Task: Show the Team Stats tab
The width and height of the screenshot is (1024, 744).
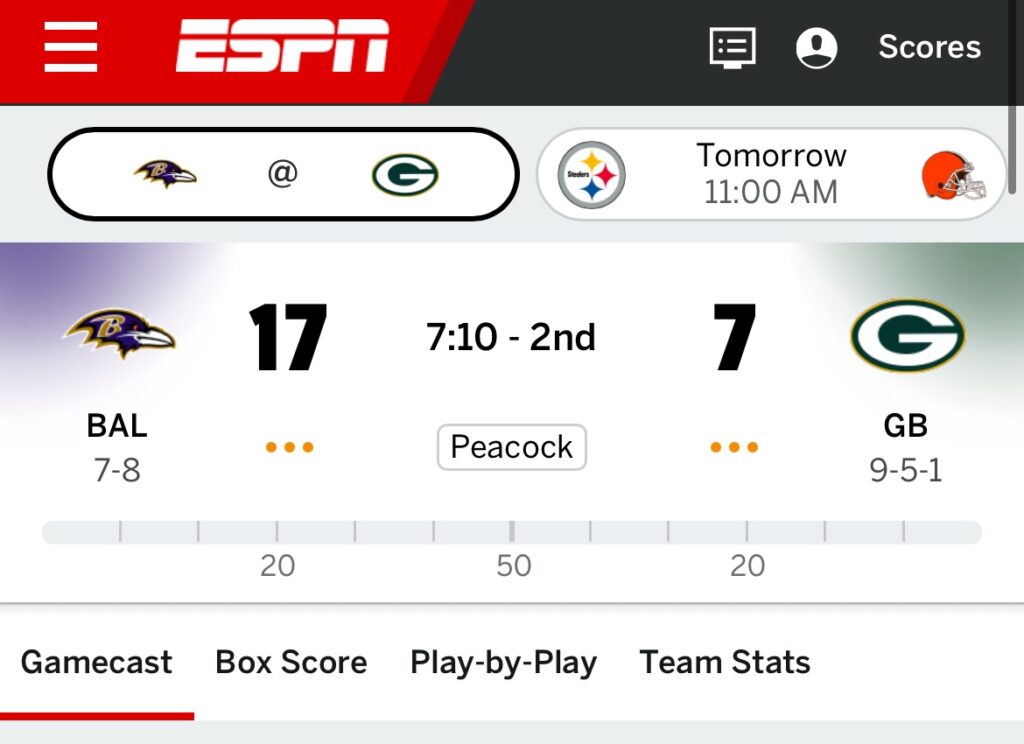Action: [725, 662]
